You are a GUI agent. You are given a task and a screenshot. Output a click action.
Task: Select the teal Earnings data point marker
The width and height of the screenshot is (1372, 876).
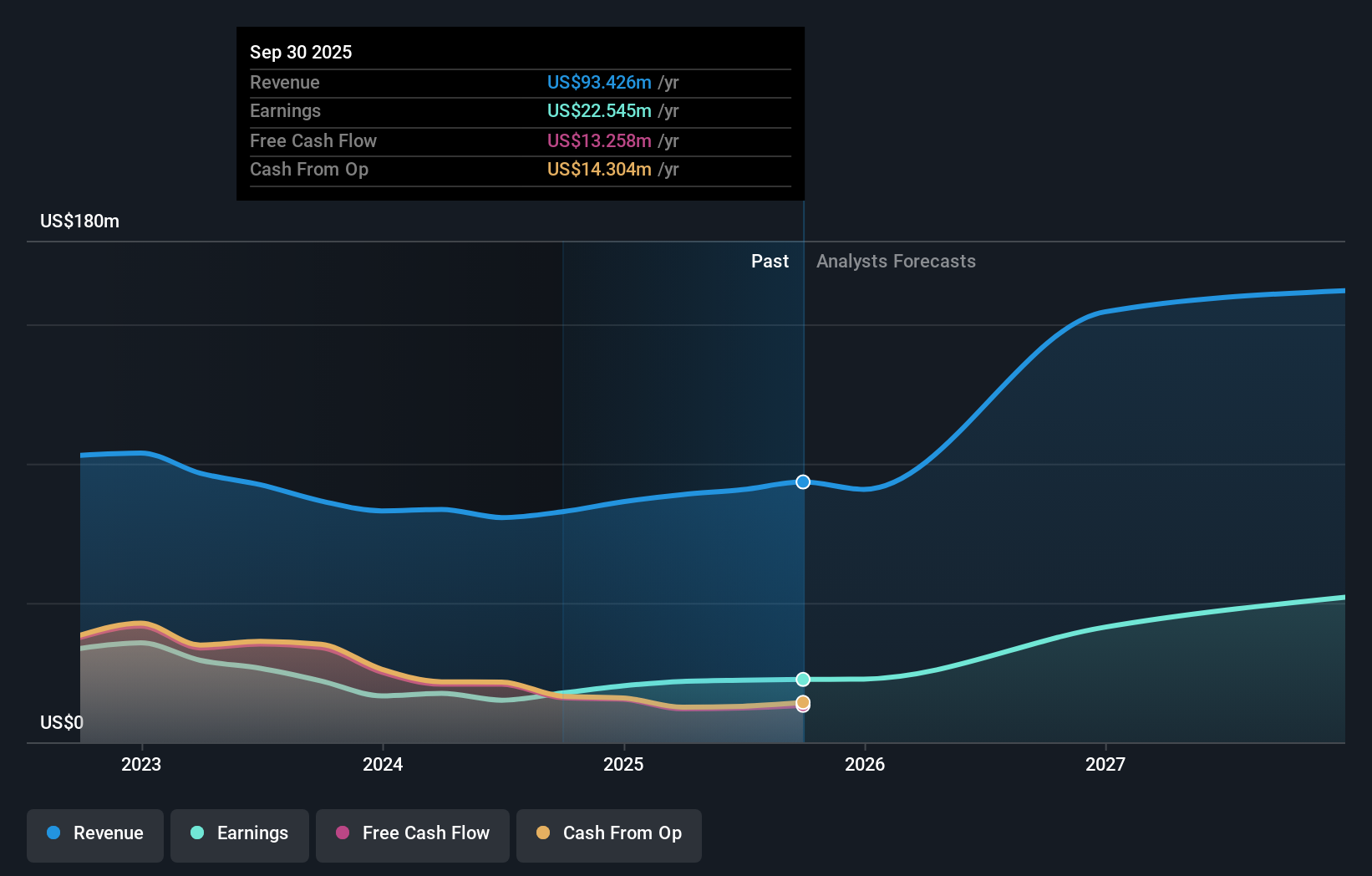(x=802, y=679)
